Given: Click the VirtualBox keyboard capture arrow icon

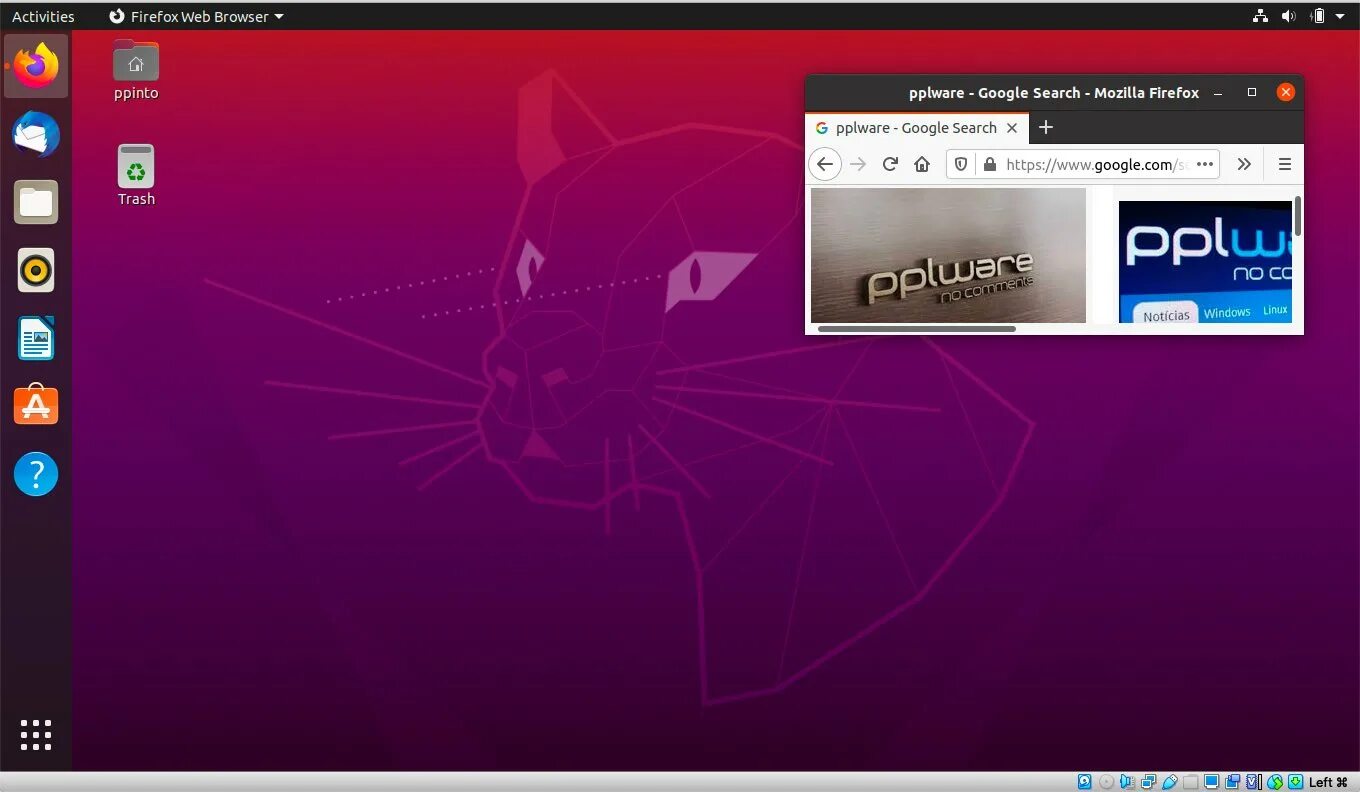Looking at the screenshot, I should 1296,782.
